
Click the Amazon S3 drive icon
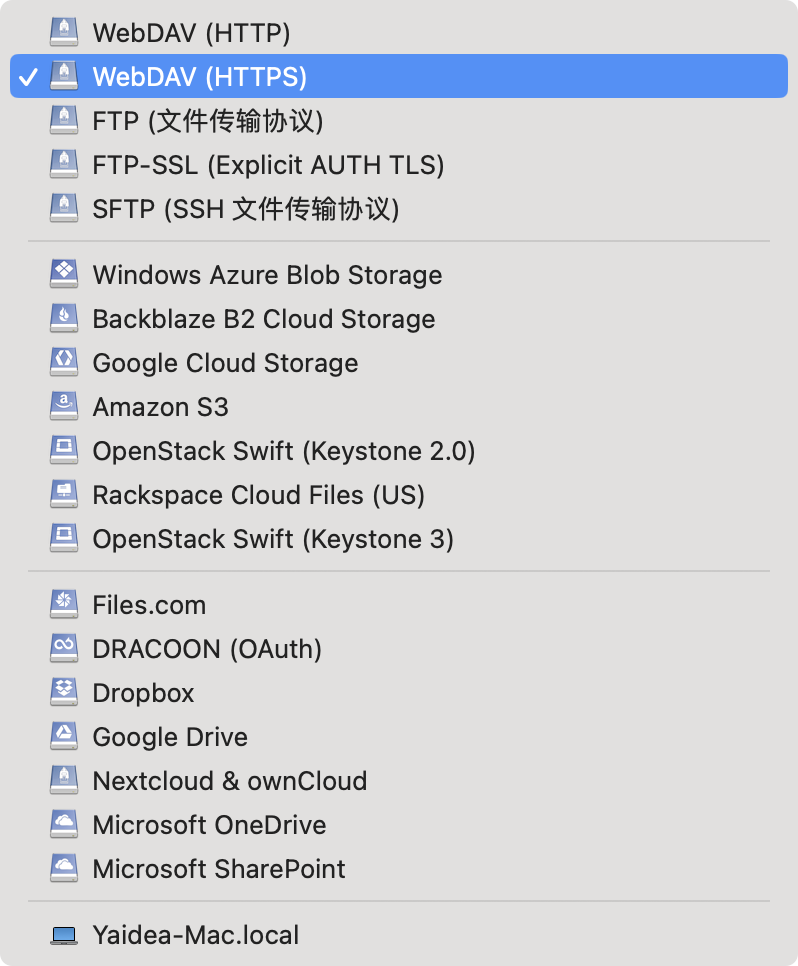(64, 406)
